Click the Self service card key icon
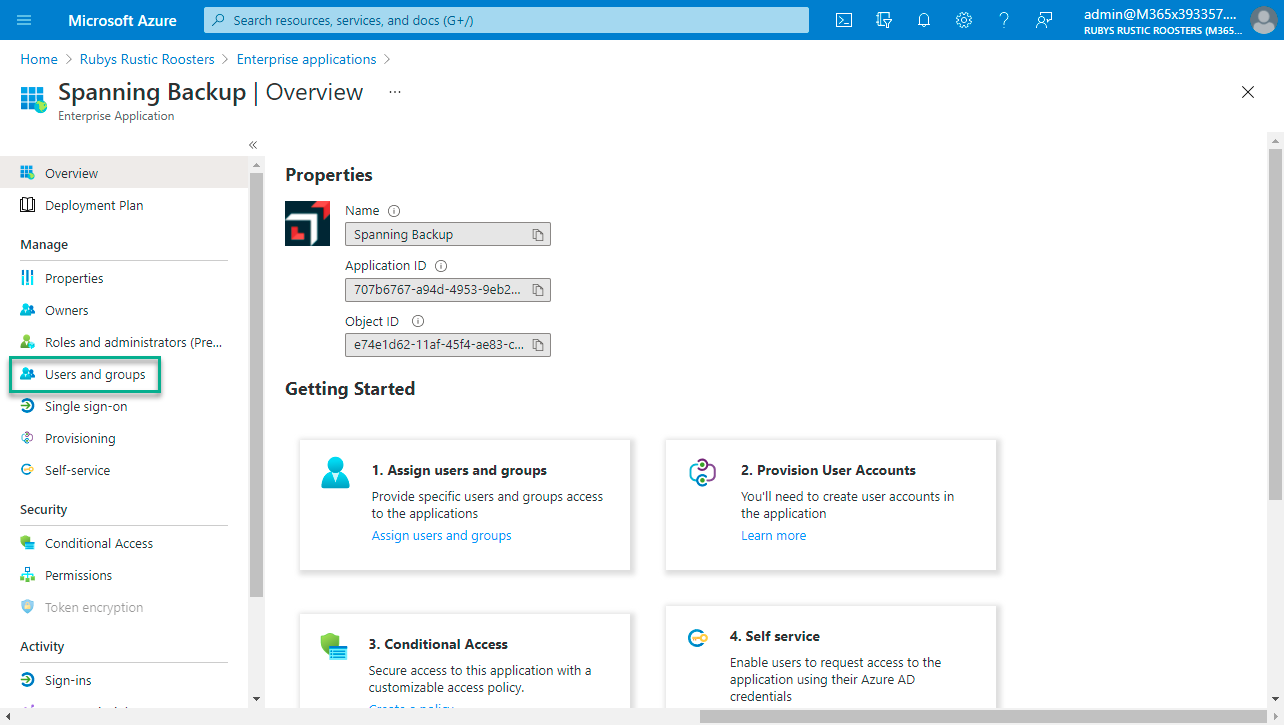Viewport: 1284px width, 725px height. pyautogui.click(x=698, y=637)
